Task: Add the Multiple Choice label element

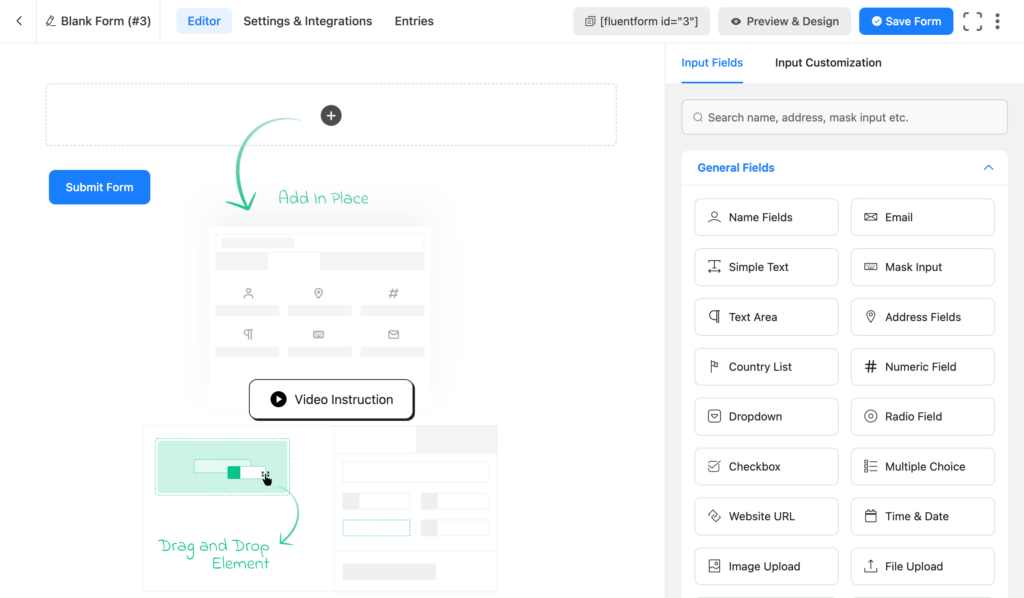Action: coord(925,466)
